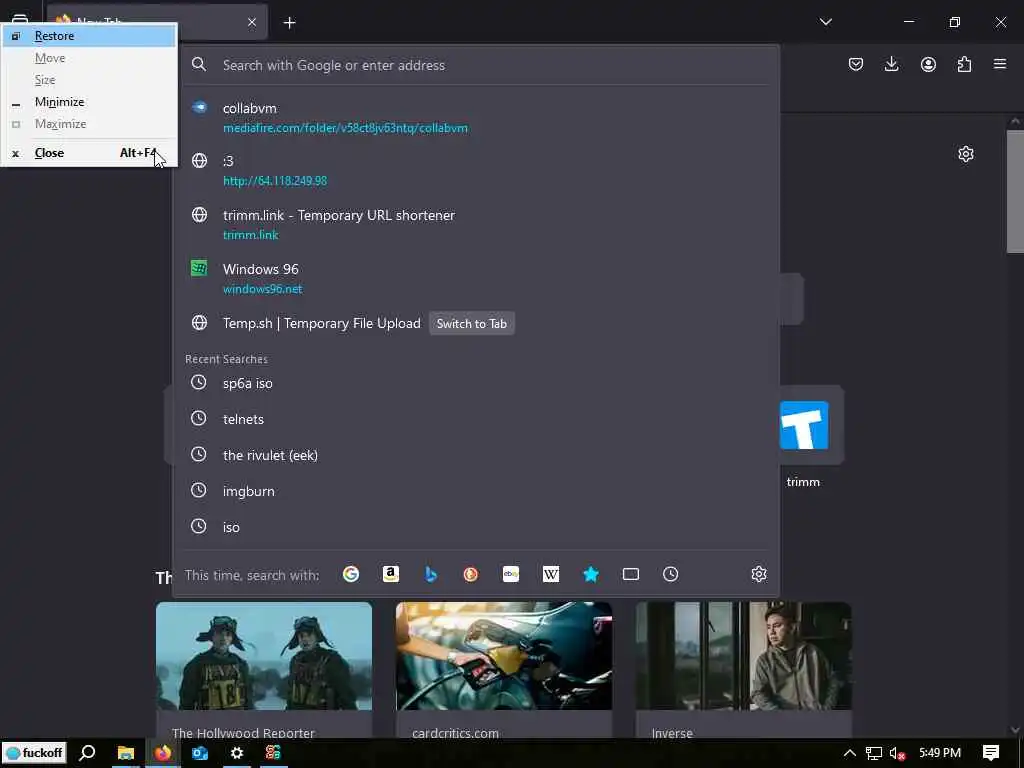Viewport: 1024px width, 768px height.
Task: Select Restore in the window menu
Action: coord(89,36)
